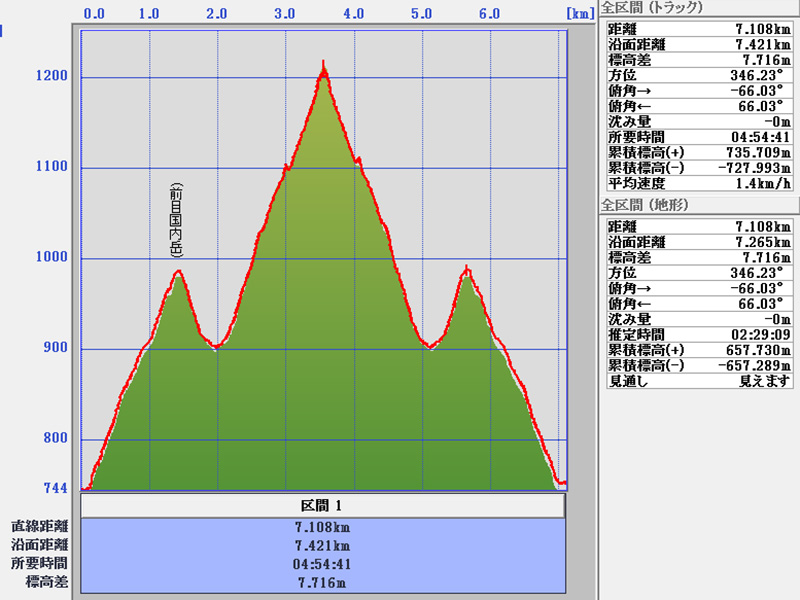Click the 区間 1 section header
The width and height of the screenshot is (800, 600).
point(323,506)
